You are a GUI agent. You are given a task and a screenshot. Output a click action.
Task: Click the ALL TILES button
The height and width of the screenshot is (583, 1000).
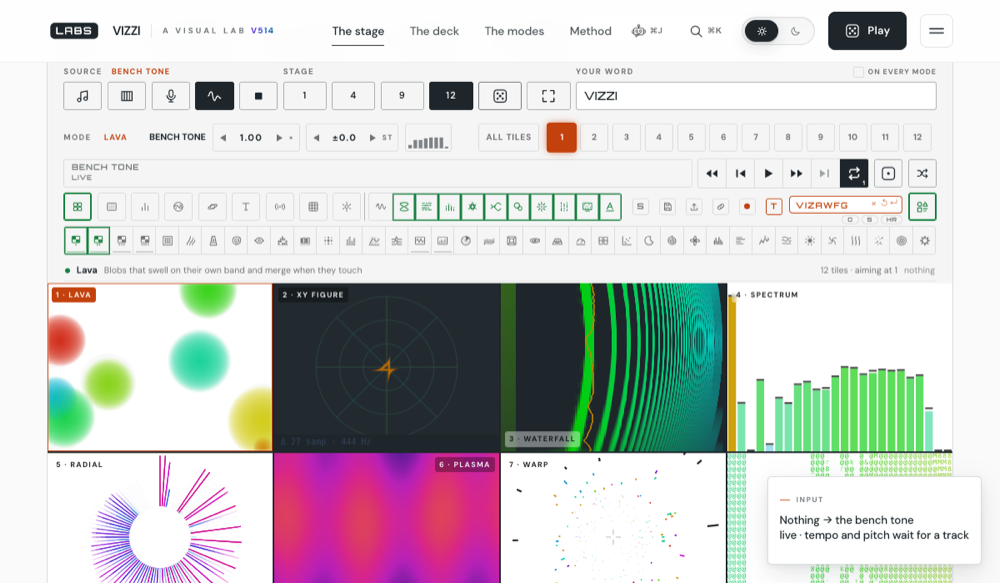click(508, 137)
